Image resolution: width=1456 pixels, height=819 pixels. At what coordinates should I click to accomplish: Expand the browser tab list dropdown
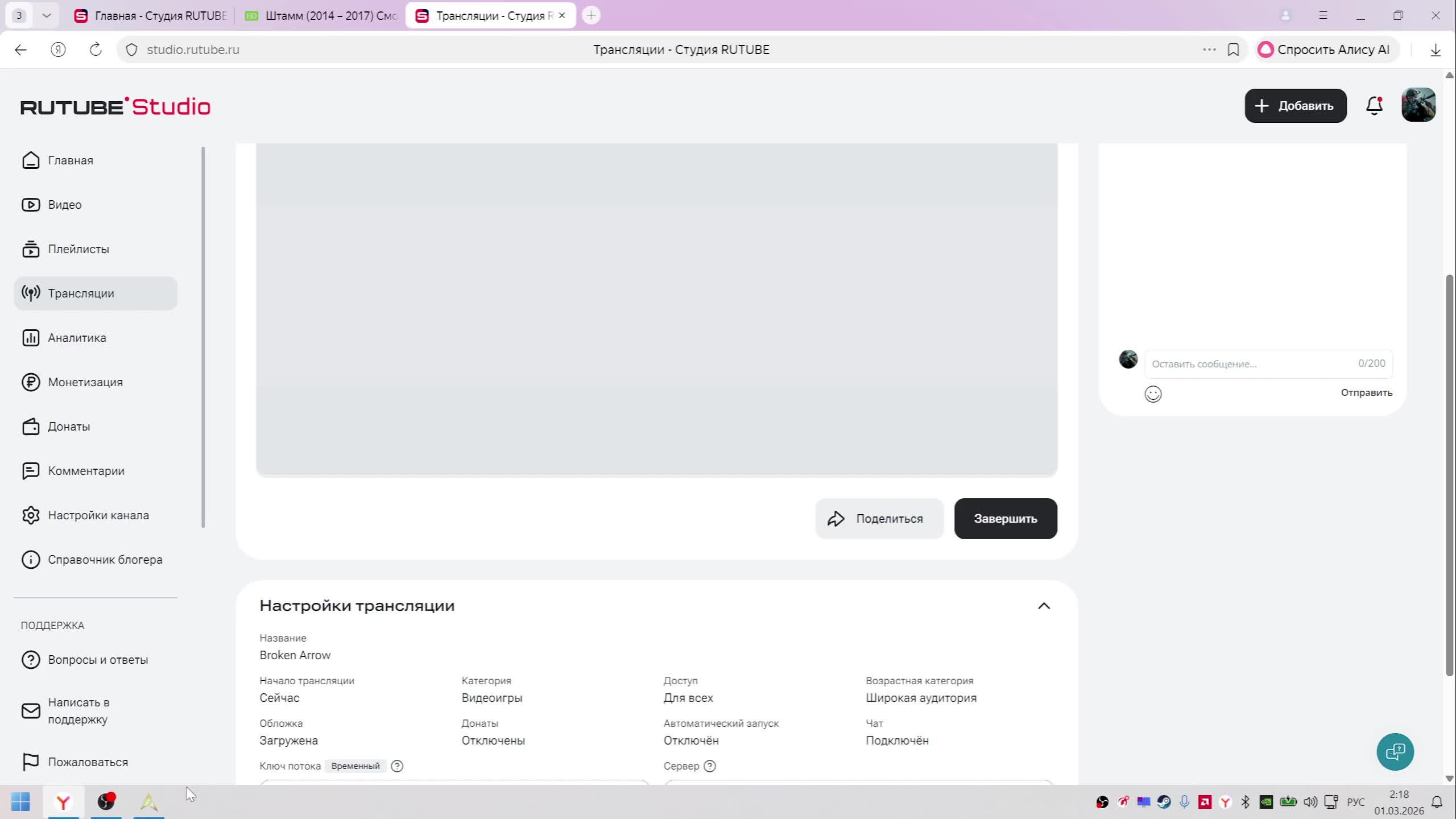[x=47, y=15]
